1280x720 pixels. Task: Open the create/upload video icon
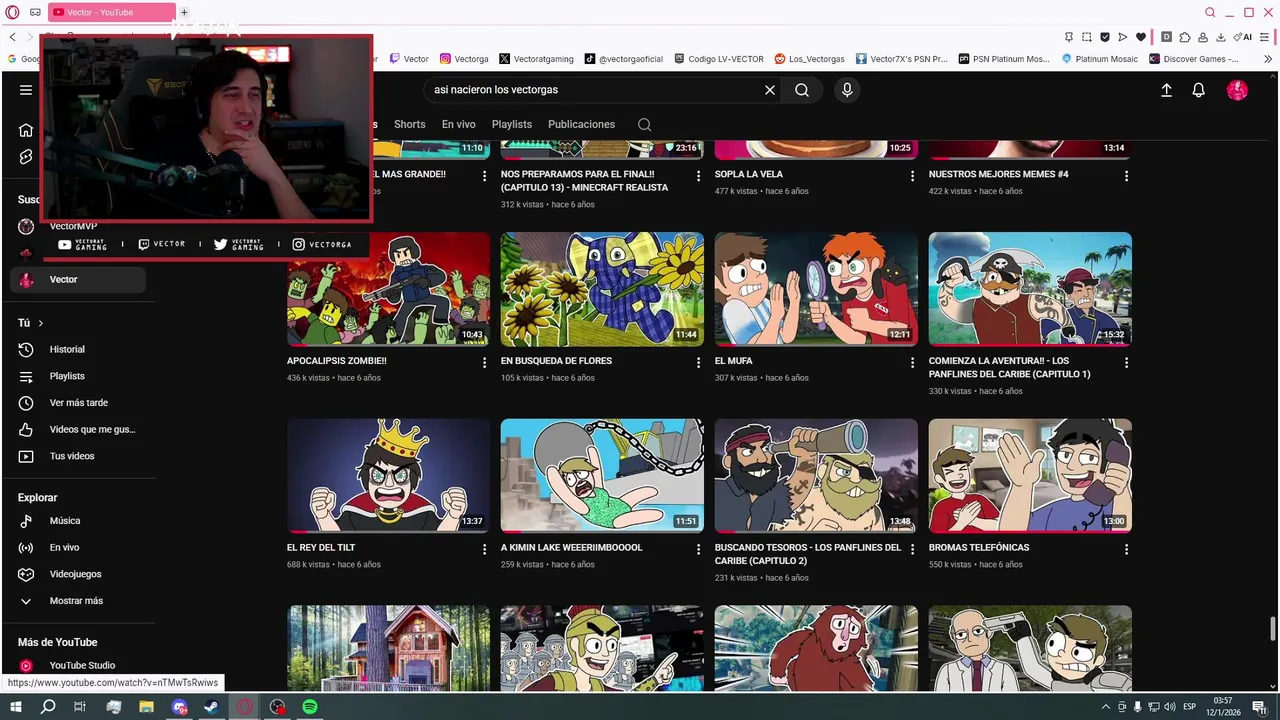click(x=1166, y=90)
